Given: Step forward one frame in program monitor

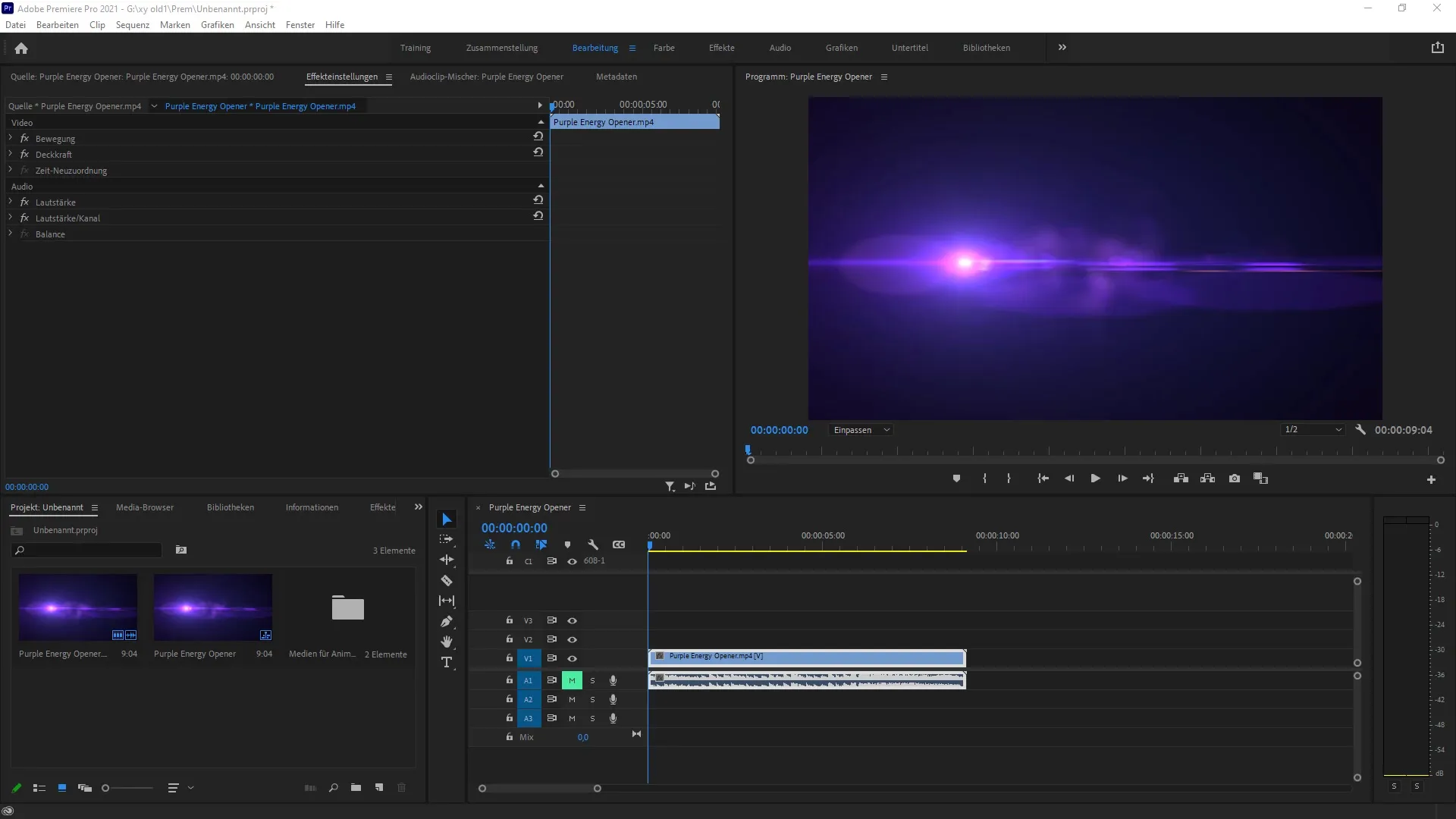Looking at the screenshot, I should click(1122, 479).
